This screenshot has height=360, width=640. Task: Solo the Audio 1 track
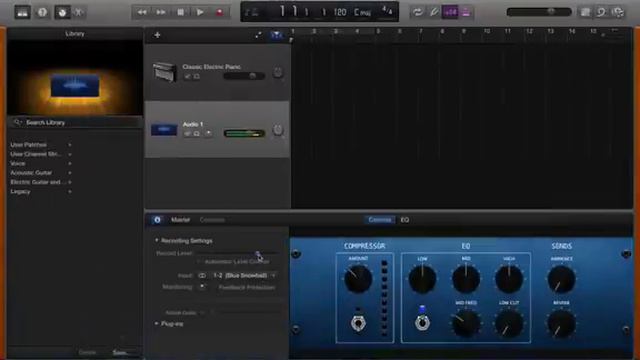(x=197, y=133)
